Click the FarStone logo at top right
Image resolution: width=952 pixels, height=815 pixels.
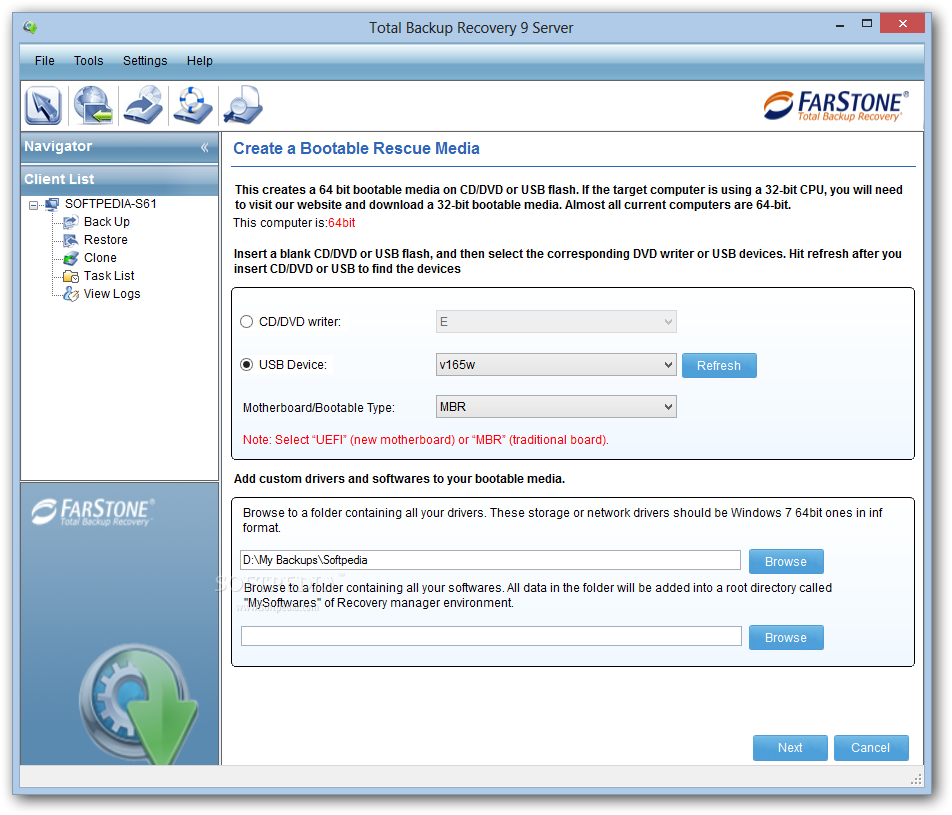click(836, 106)
